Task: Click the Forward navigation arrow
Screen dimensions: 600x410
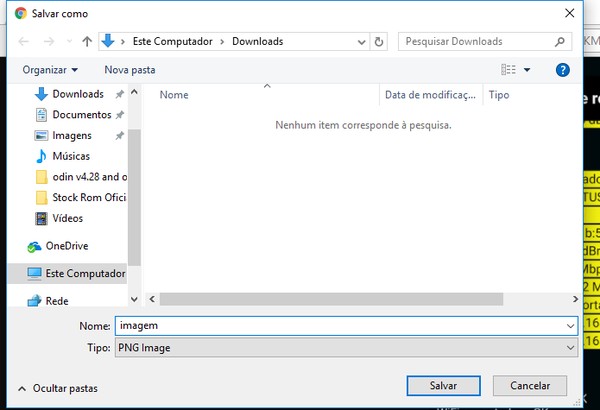Action: 49,41
